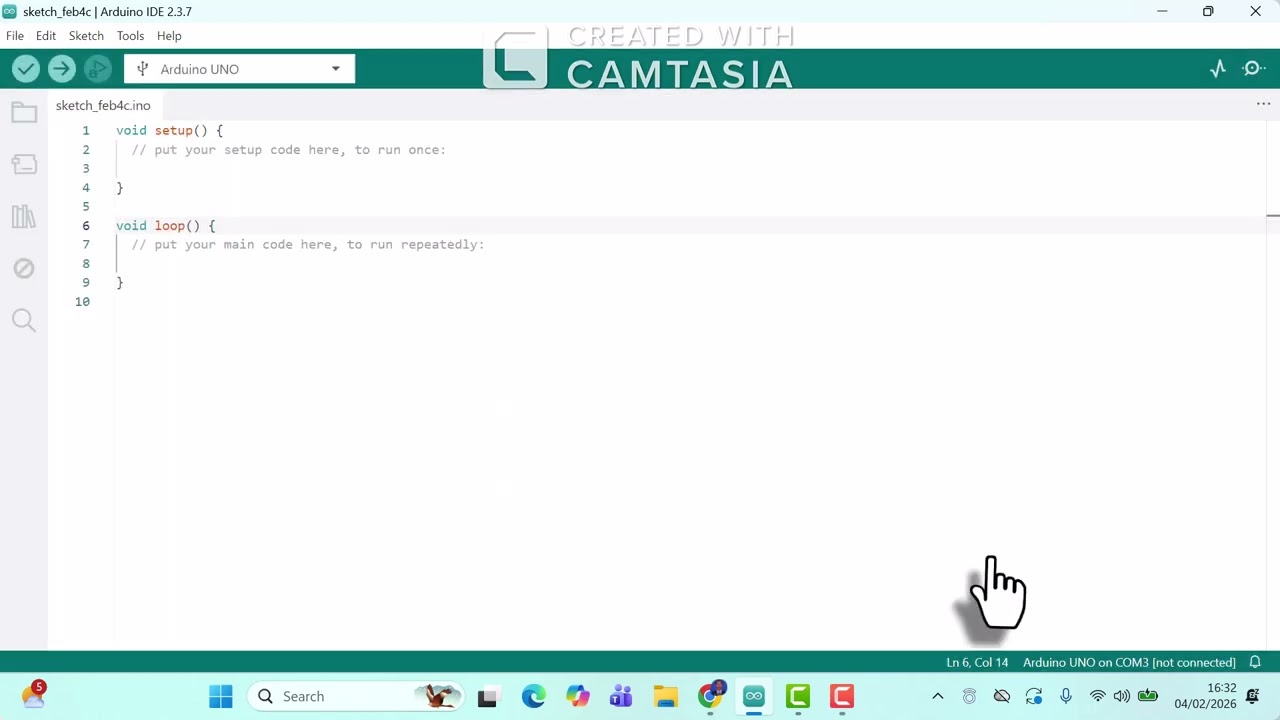Open the Boards Manager sidebar panel
1280x720 pixels.
(24, 164)
